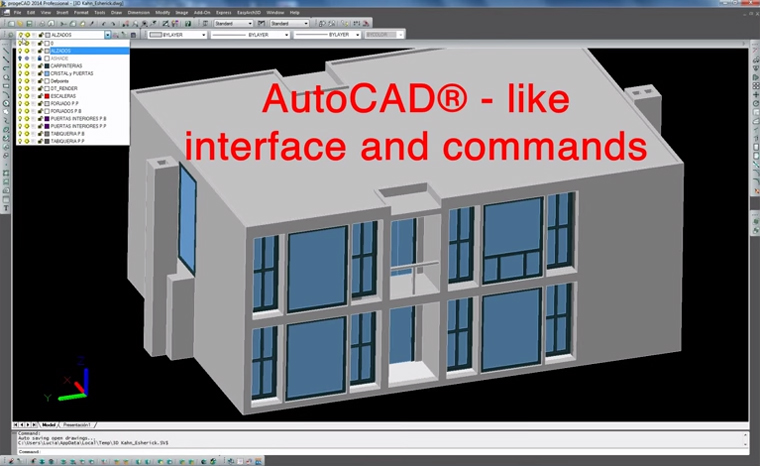
Task: Click the New drawing icon in toolbar
Action: pos(11,23)
